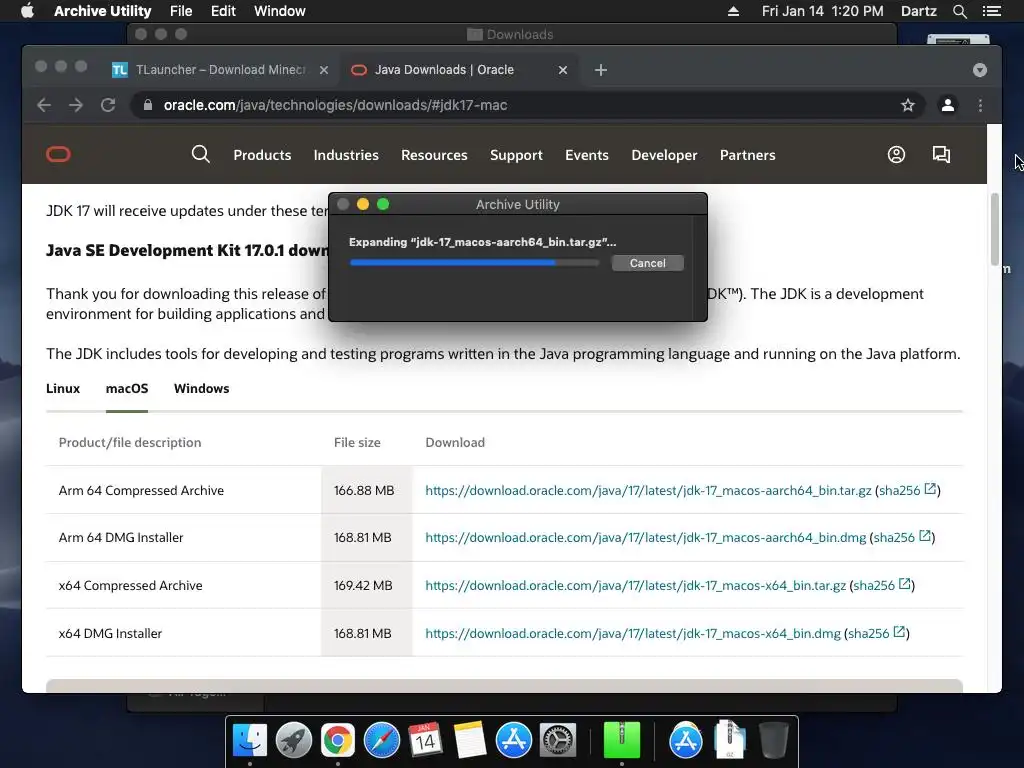The image size is (1024, 768).
Task: Open Launchpad from the Dock
Action: (294, 740)
